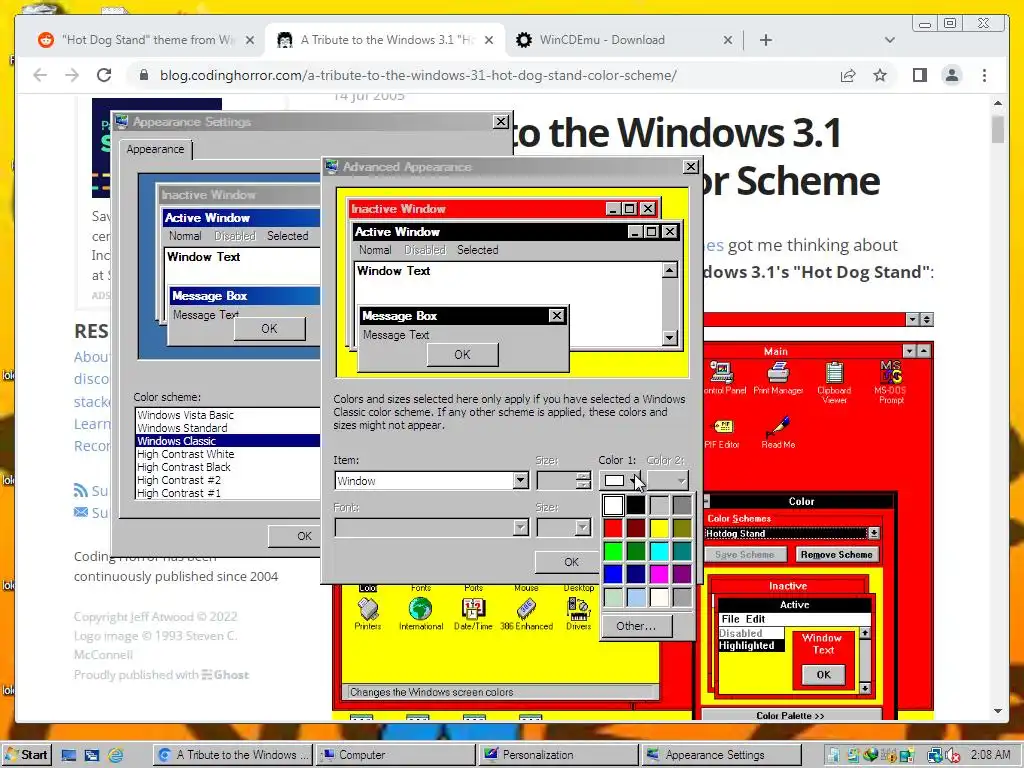This screenshot has height=768, width=1024.
Task: Switch to the Hot Dog Stand theme Reddit tab
Action: click(146, 40)
